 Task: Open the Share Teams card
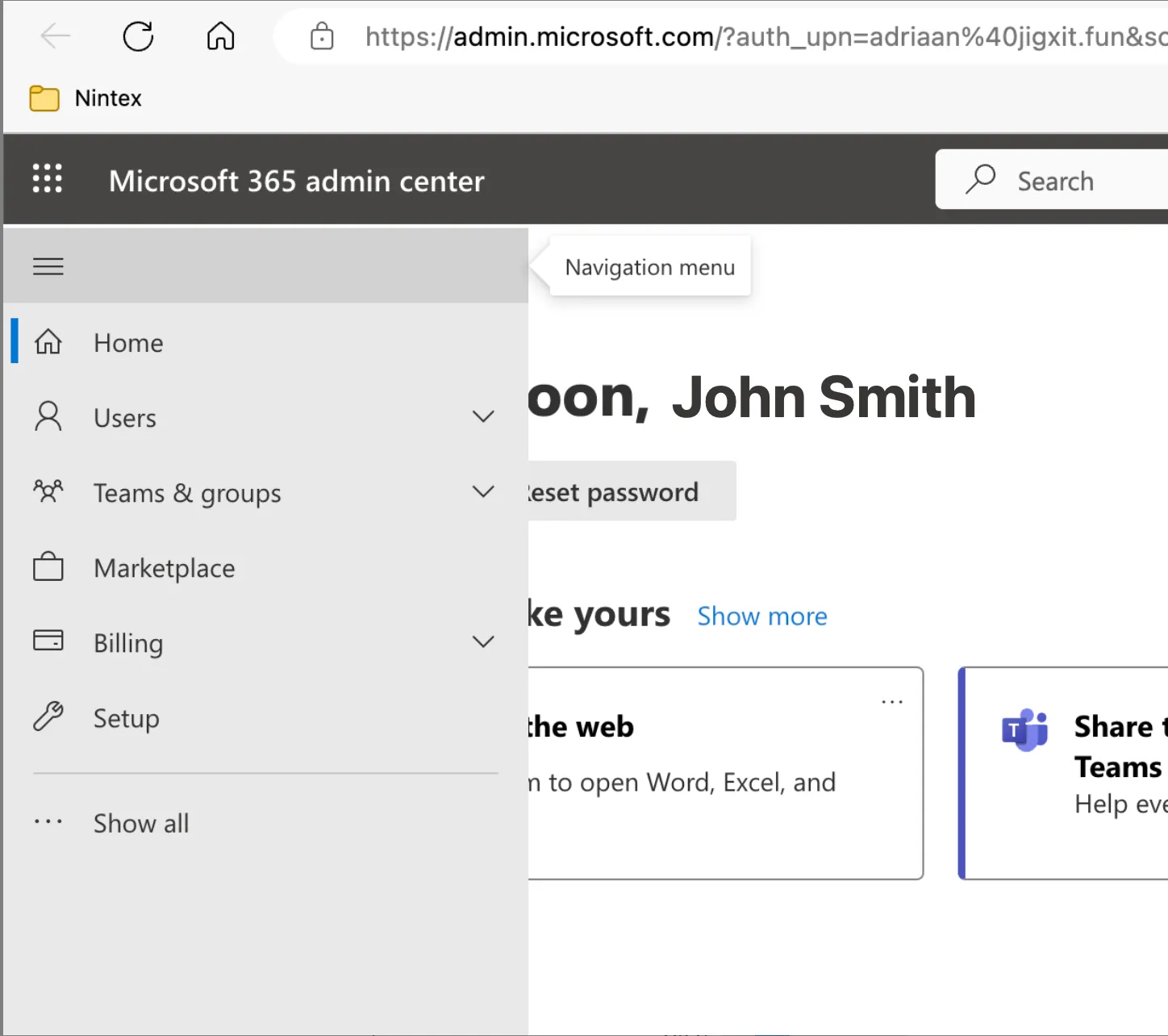click(x=1063, y=773)
